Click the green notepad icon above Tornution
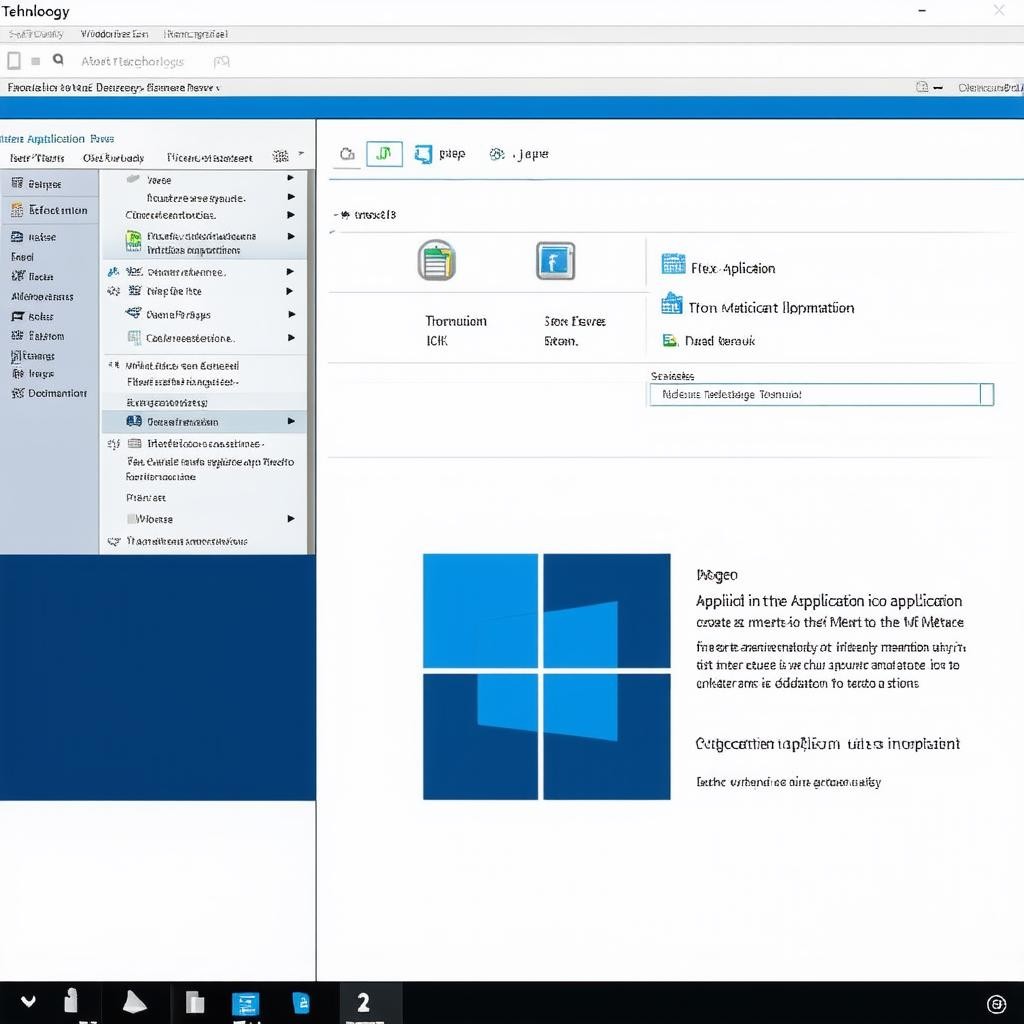1024x1024 pixels. (436, 261)
